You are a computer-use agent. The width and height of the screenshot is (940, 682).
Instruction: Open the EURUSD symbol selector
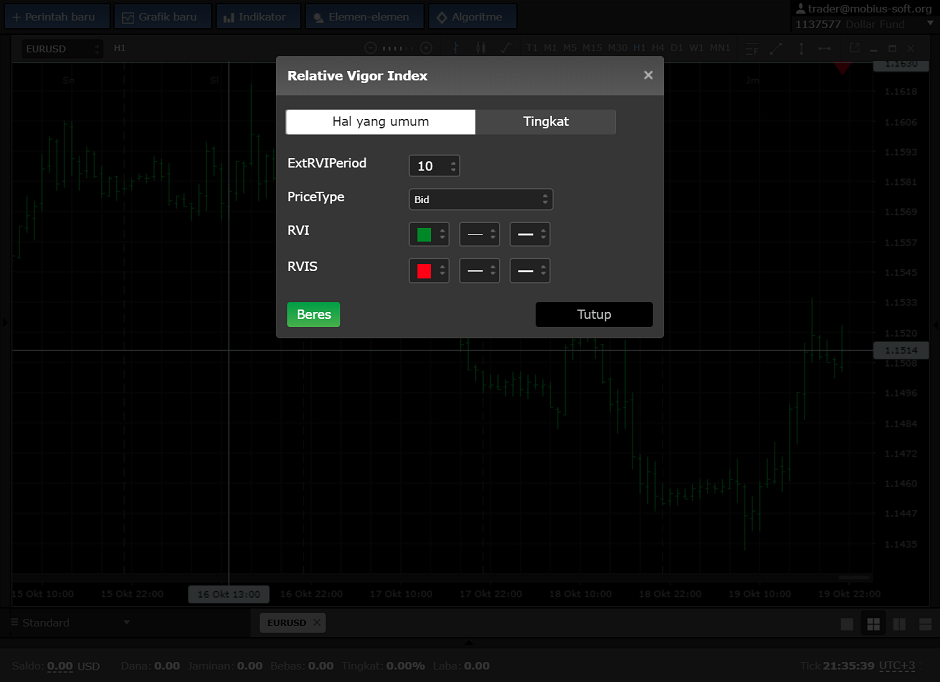[62, 49]
